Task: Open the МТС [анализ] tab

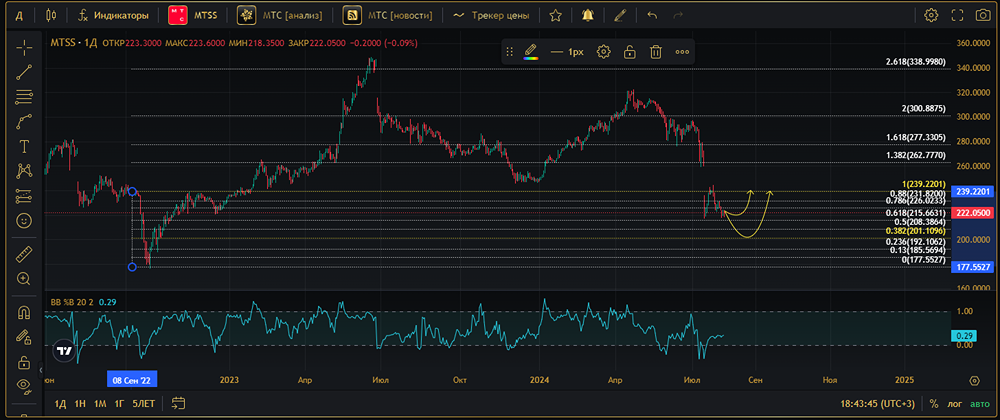Action: coord(279,16)
